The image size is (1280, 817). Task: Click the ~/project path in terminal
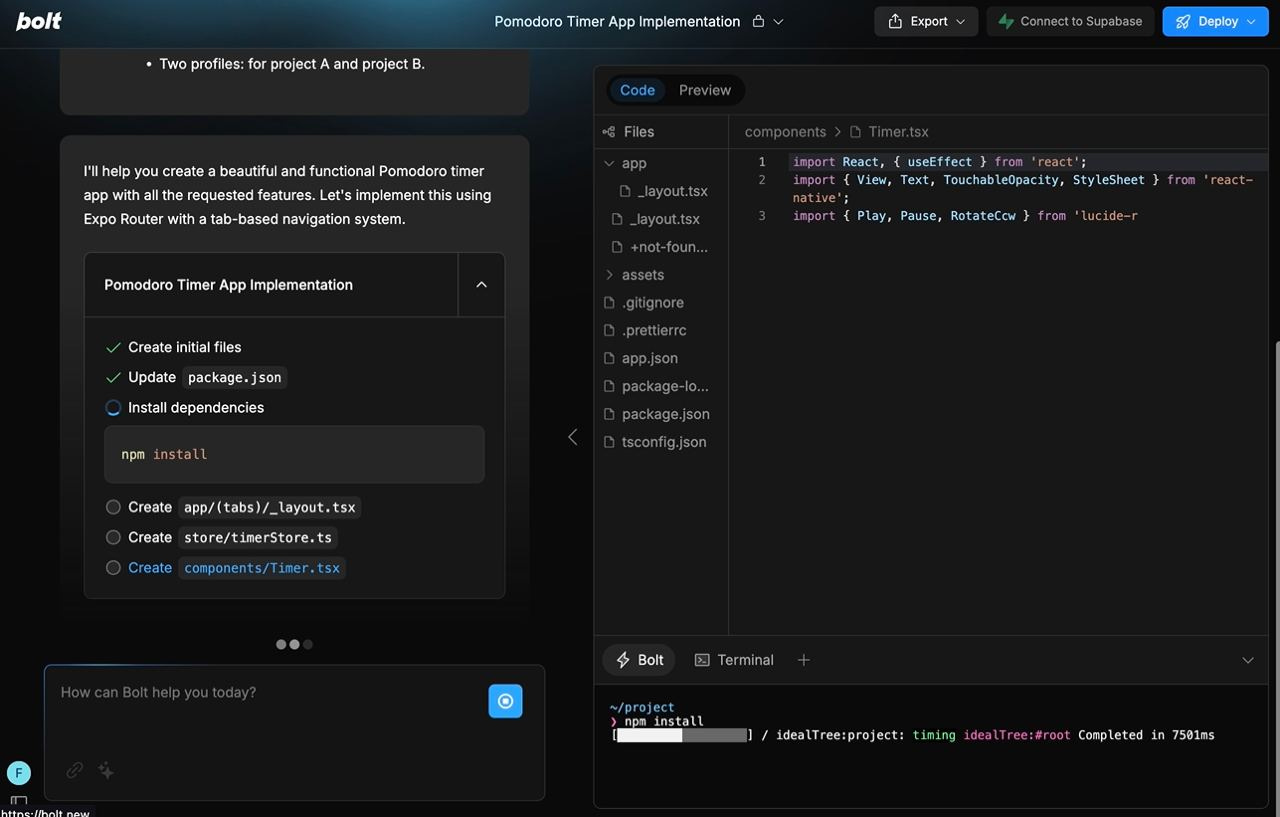click(642, 707)
